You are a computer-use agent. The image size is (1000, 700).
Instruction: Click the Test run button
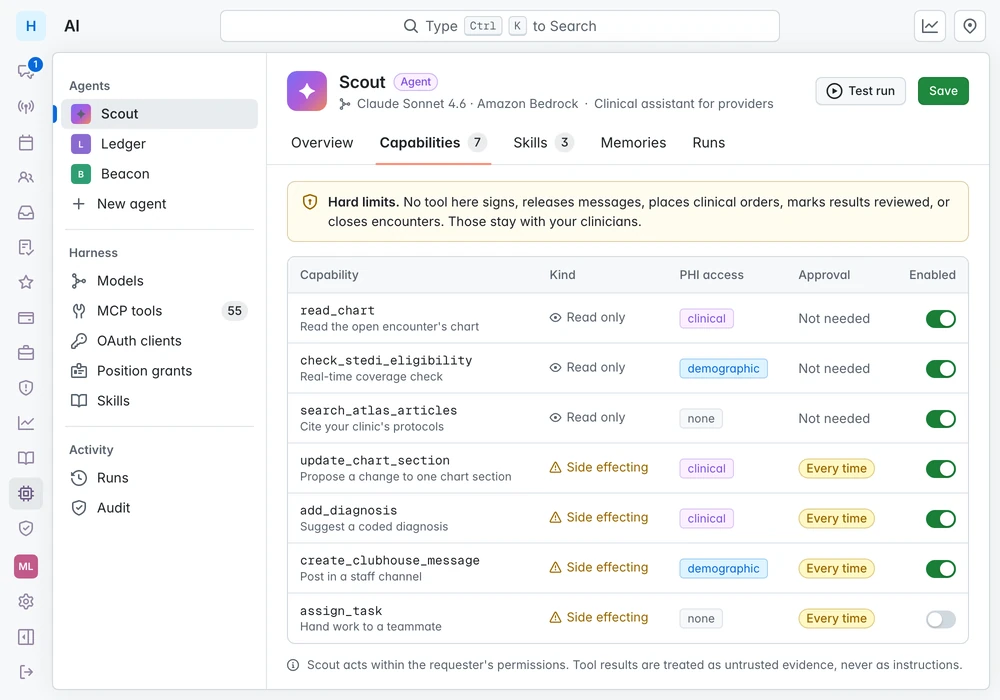coord(860,91)
